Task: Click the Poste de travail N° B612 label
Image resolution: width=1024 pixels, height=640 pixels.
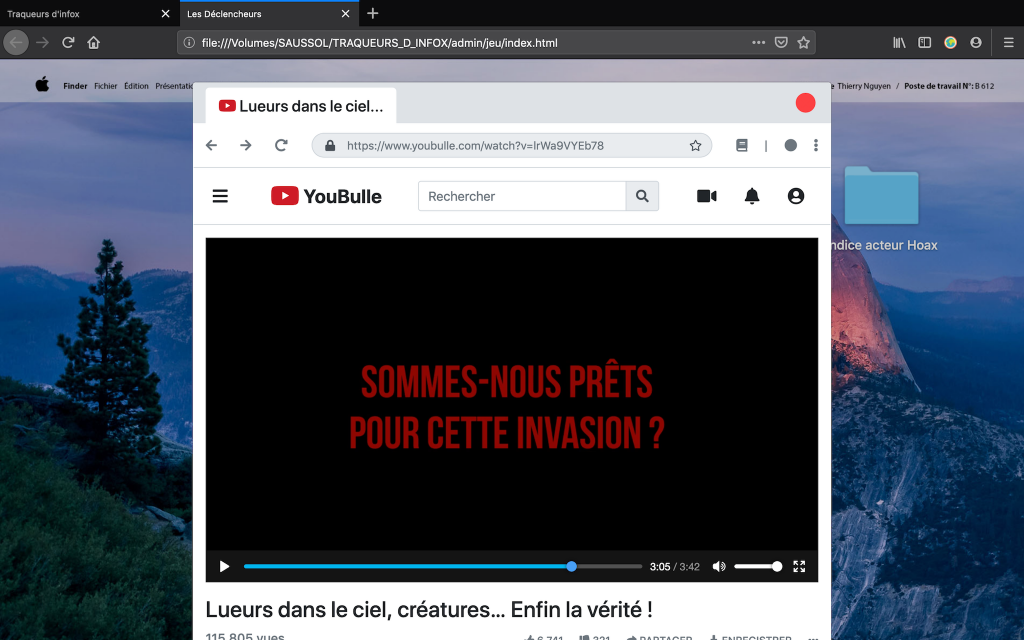Action: coord(949,86)
